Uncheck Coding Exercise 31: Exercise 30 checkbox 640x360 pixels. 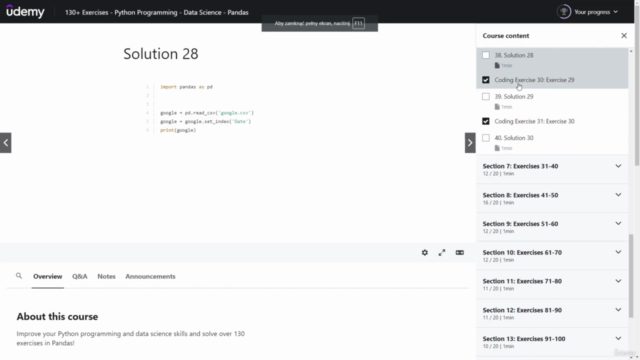(486, 121)
